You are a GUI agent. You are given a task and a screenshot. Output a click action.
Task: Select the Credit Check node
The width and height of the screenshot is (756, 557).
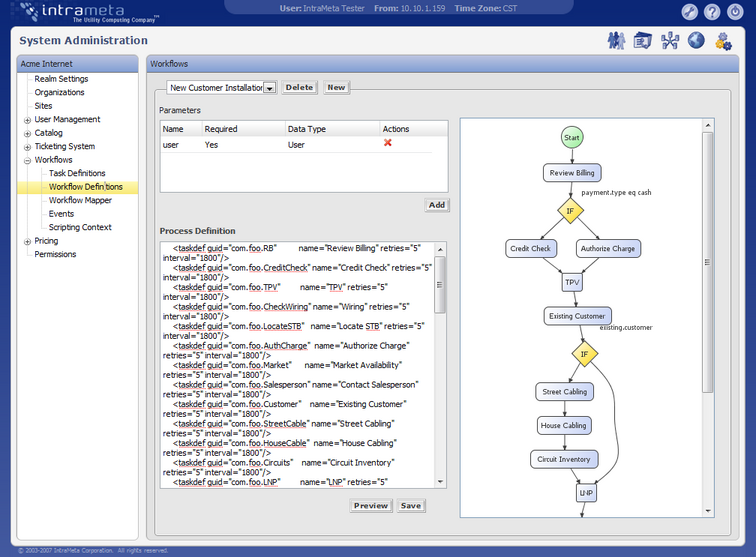(x=530, y=248)
